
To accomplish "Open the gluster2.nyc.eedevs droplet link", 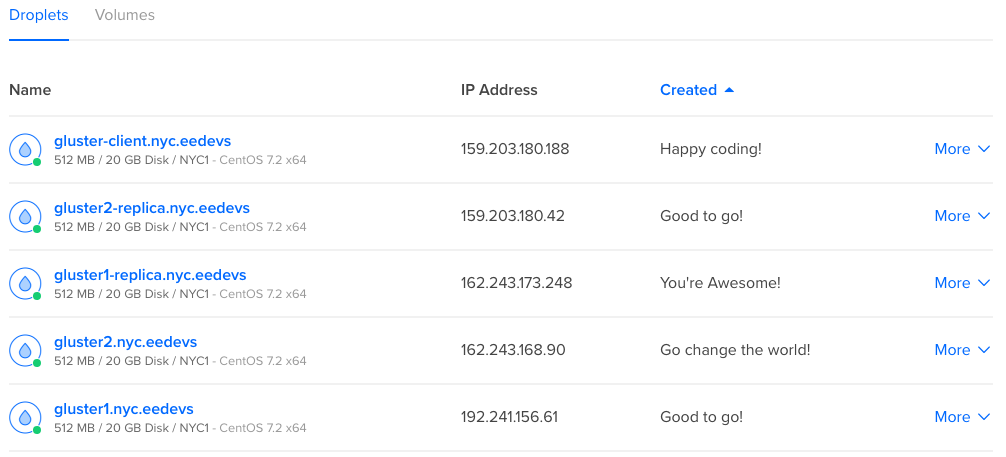I will 125,342.
